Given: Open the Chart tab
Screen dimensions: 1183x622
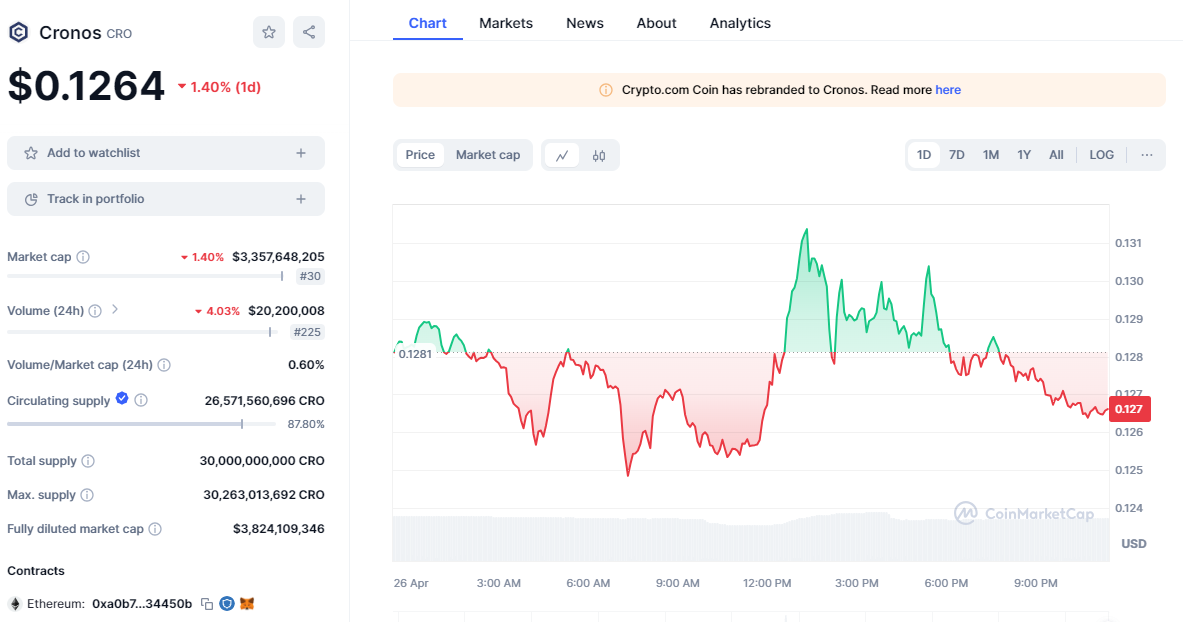Looking at the screenshot, I should click(428, 23).
